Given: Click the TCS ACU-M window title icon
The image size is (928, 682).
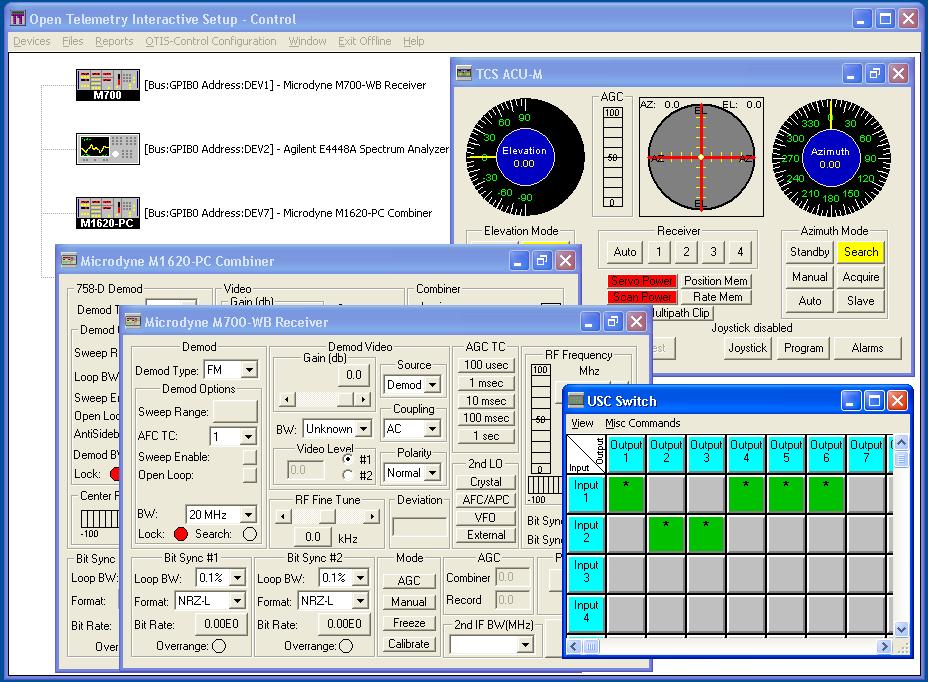Looking at the screenshot, I should click(x=464, y=73).
